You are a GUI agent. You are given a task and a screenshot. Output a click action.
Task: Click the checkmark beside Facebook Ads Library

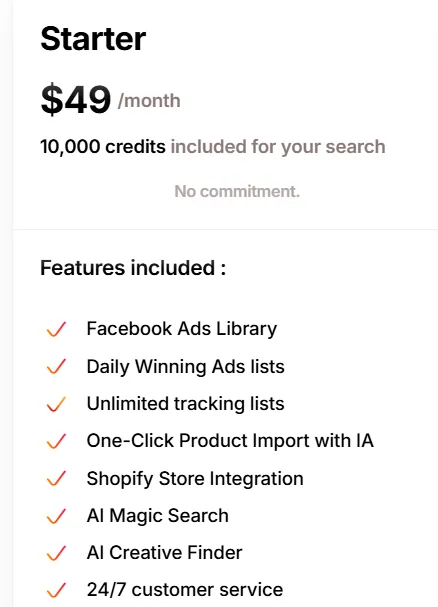pos(56,329)
